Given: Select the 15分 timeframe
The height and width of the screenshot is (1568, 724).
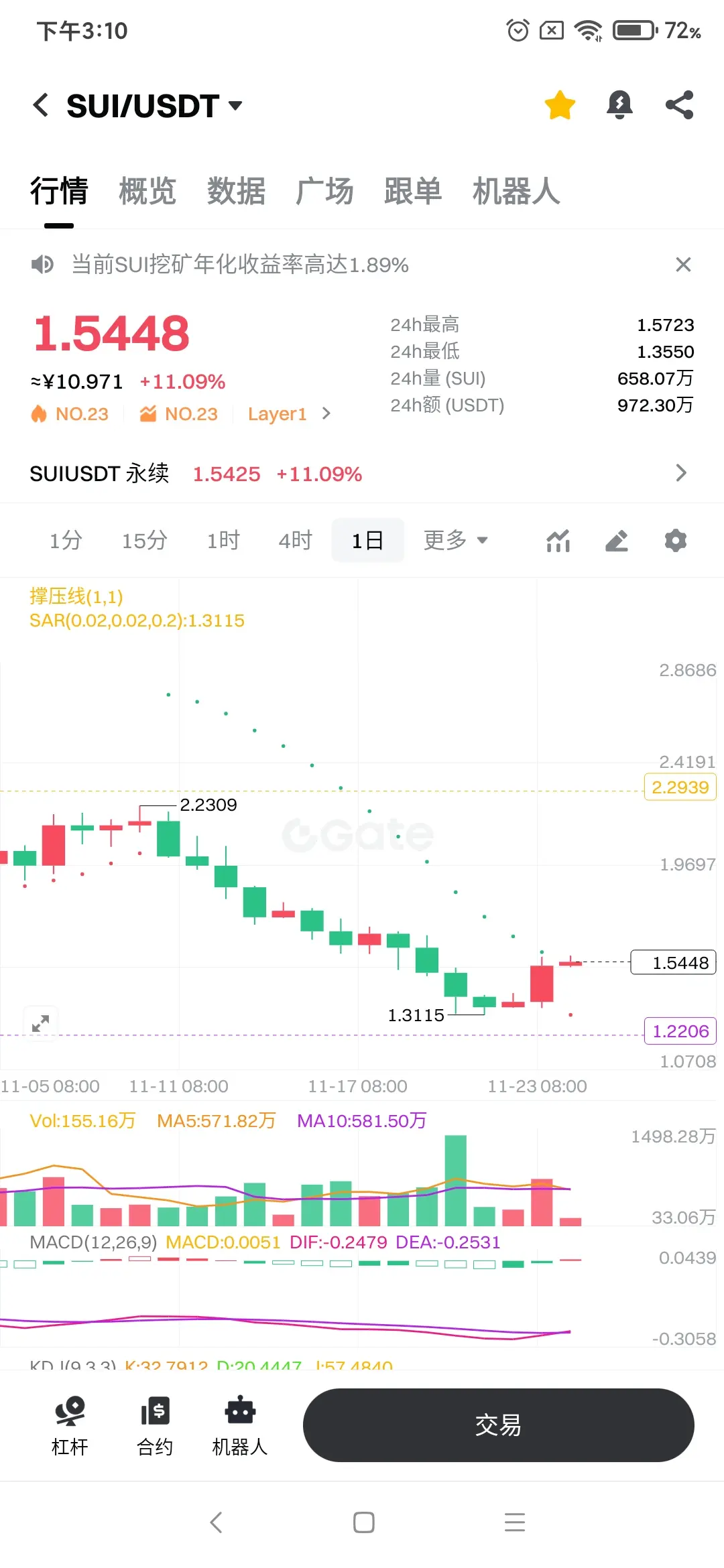Looking at the screenshot, I should tap(144, 540).
